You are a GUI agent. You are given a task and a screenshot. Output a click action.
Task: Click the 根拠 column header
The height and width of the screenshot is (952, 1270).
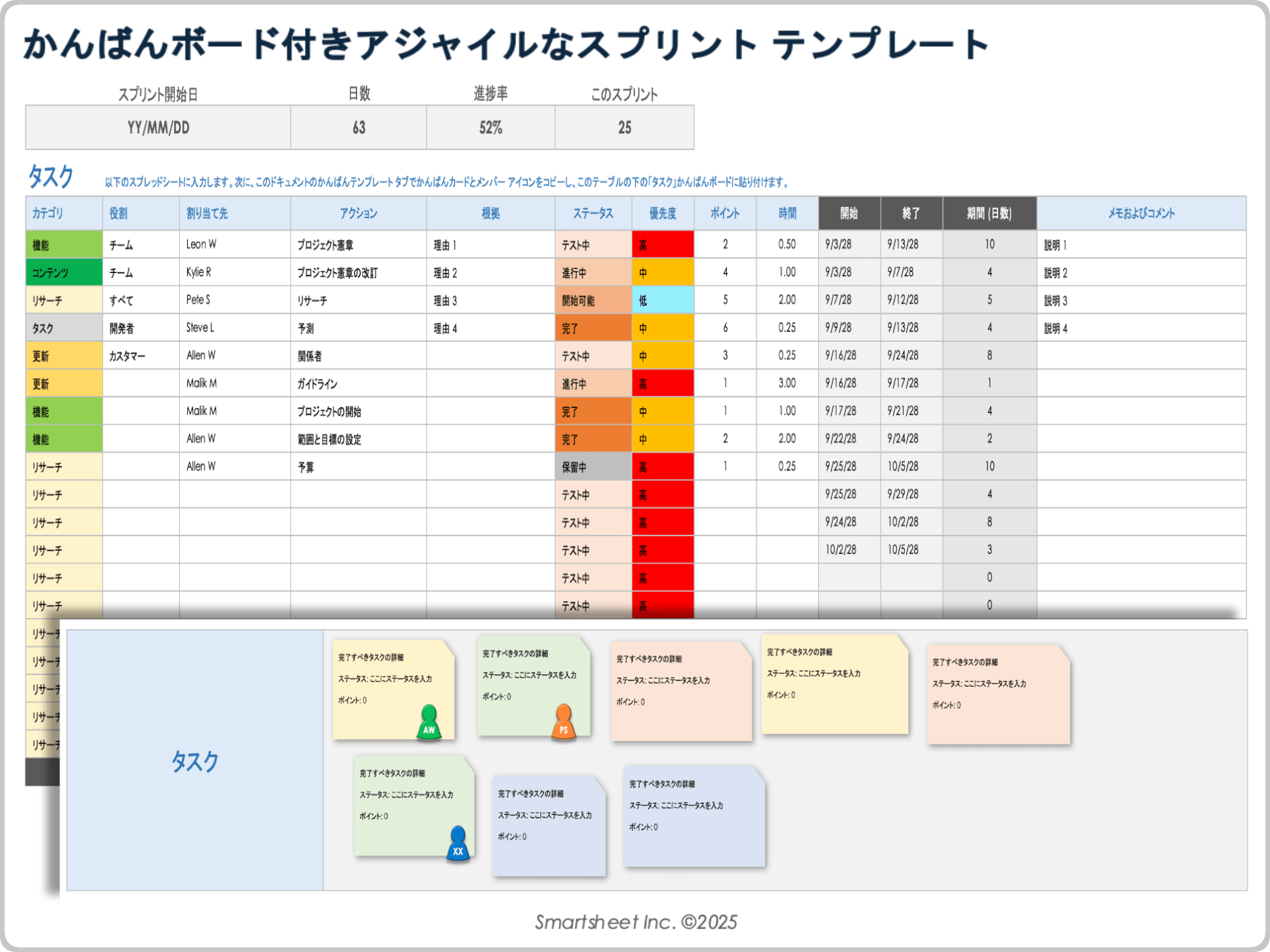coord(491,213)
